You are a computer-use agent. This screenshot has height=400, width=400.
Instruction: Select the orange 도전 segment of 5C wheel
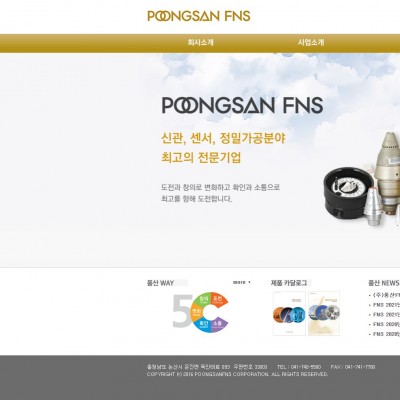point(217,299)
